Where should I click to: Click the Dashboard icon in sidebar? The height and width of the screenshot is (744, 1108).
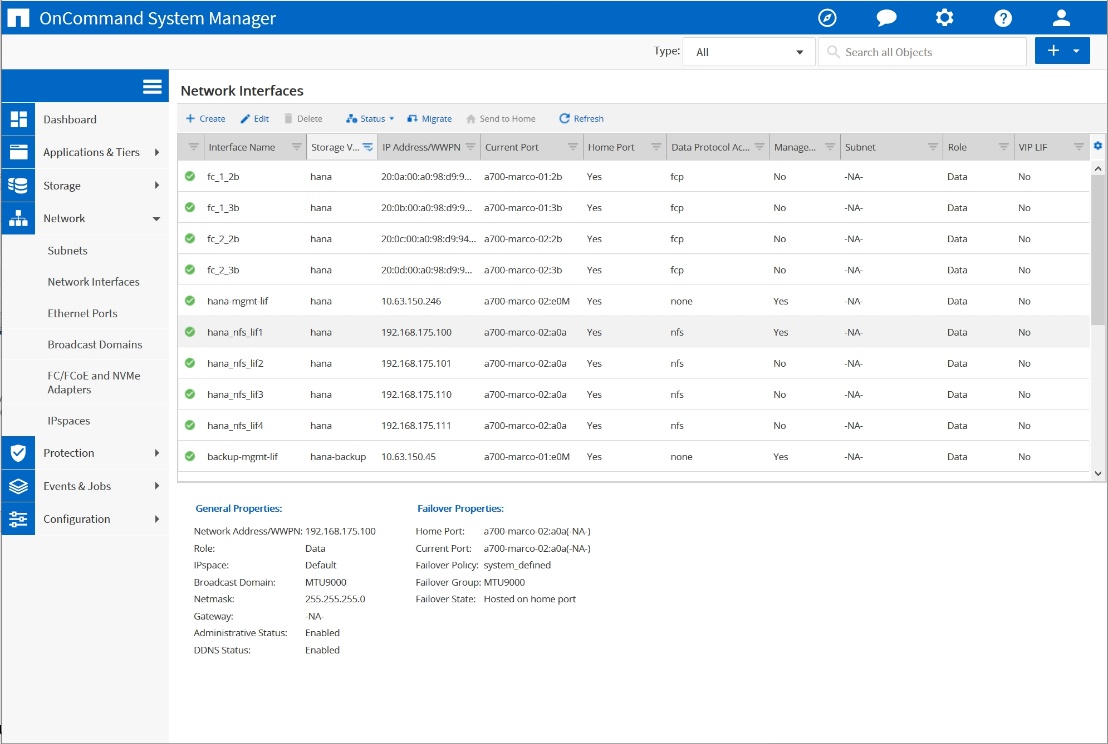click(x=19, y=119)
